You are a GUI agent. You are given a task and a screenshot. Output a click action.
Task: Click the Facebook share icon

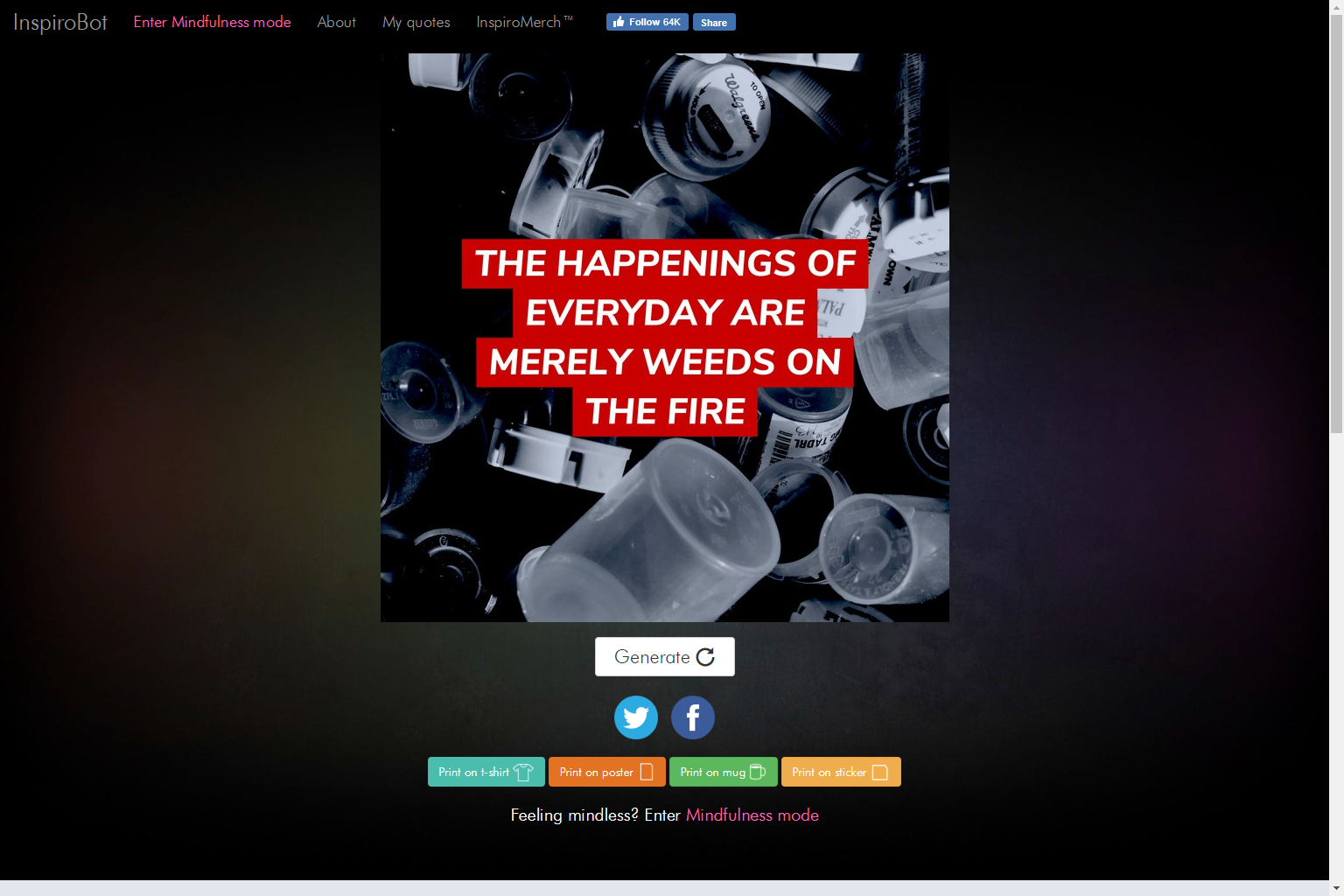coord(693,717)
